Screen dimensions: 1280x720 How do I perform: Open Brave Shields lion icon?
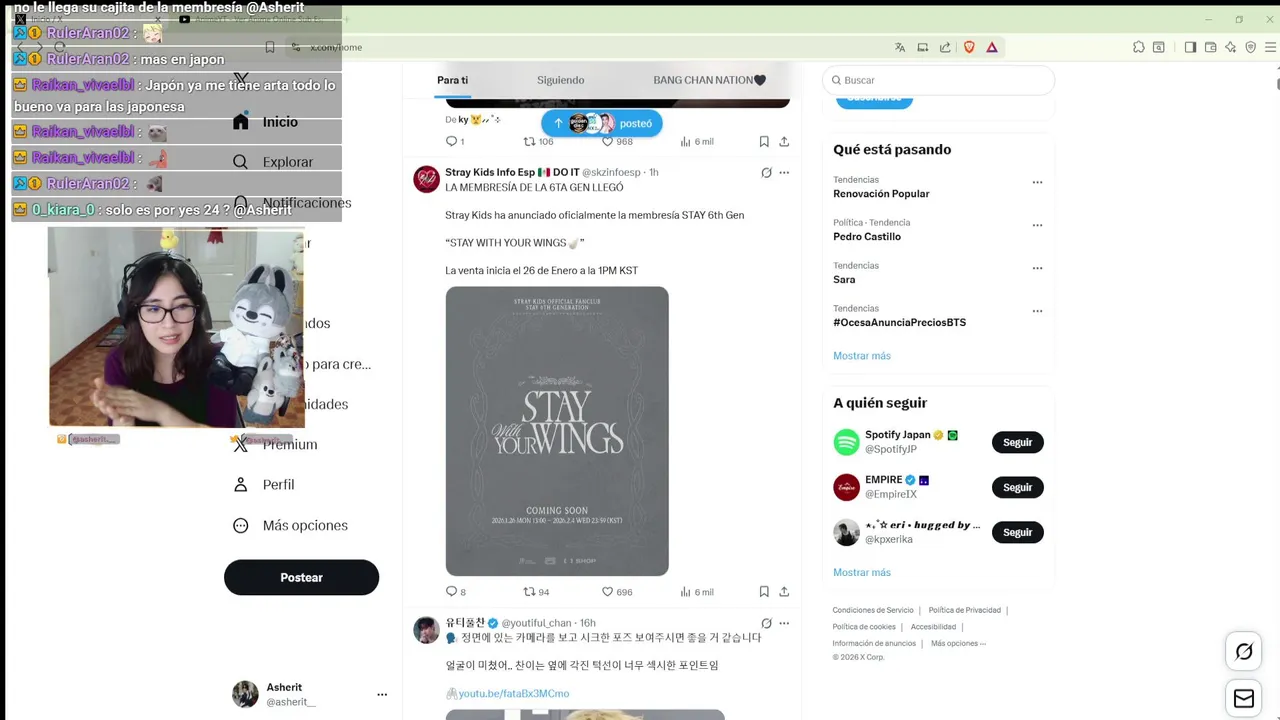point(969,47)
